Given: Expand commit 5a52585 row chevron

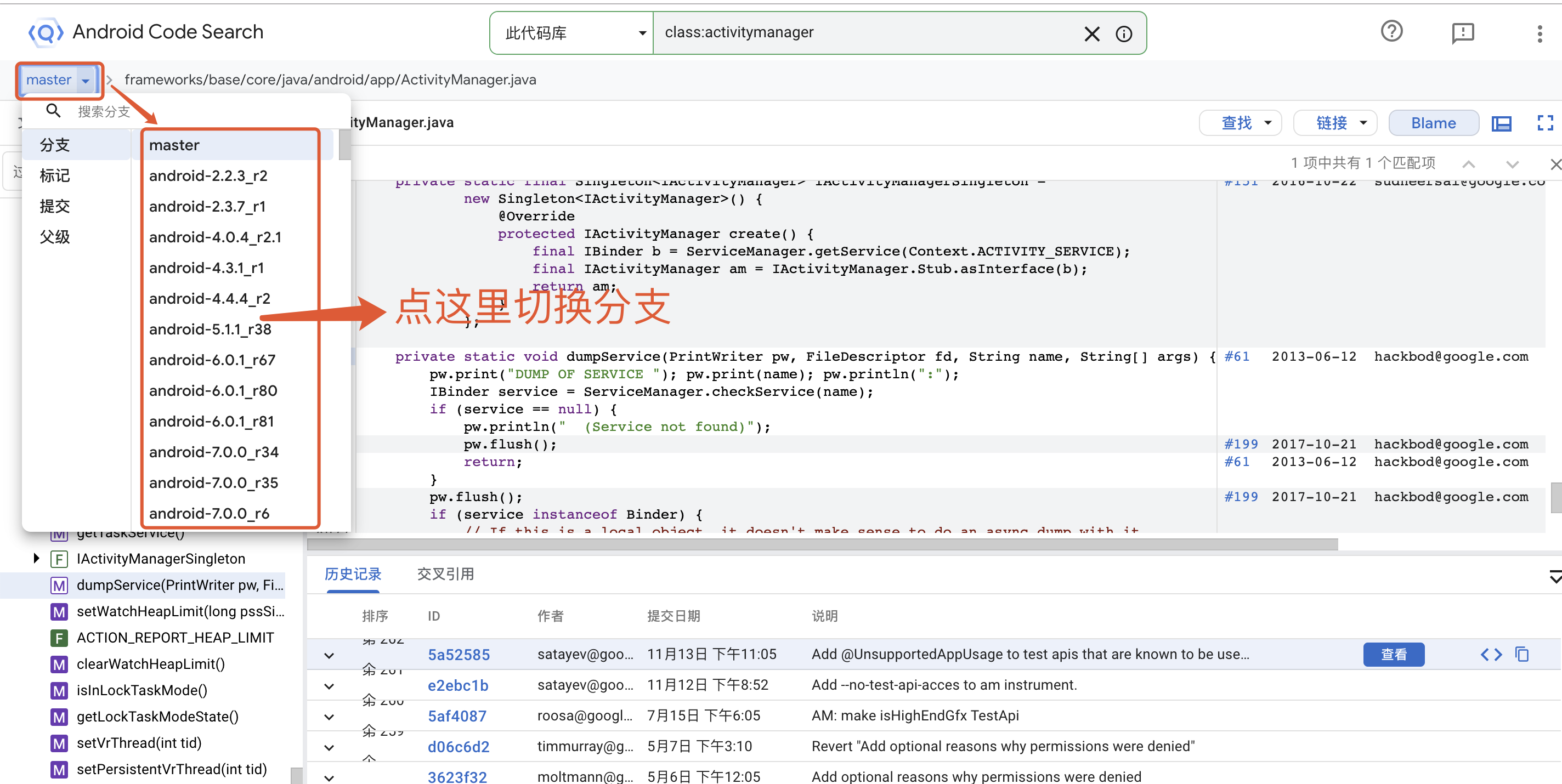Looking at the screenshot, I should coord(329,656).
